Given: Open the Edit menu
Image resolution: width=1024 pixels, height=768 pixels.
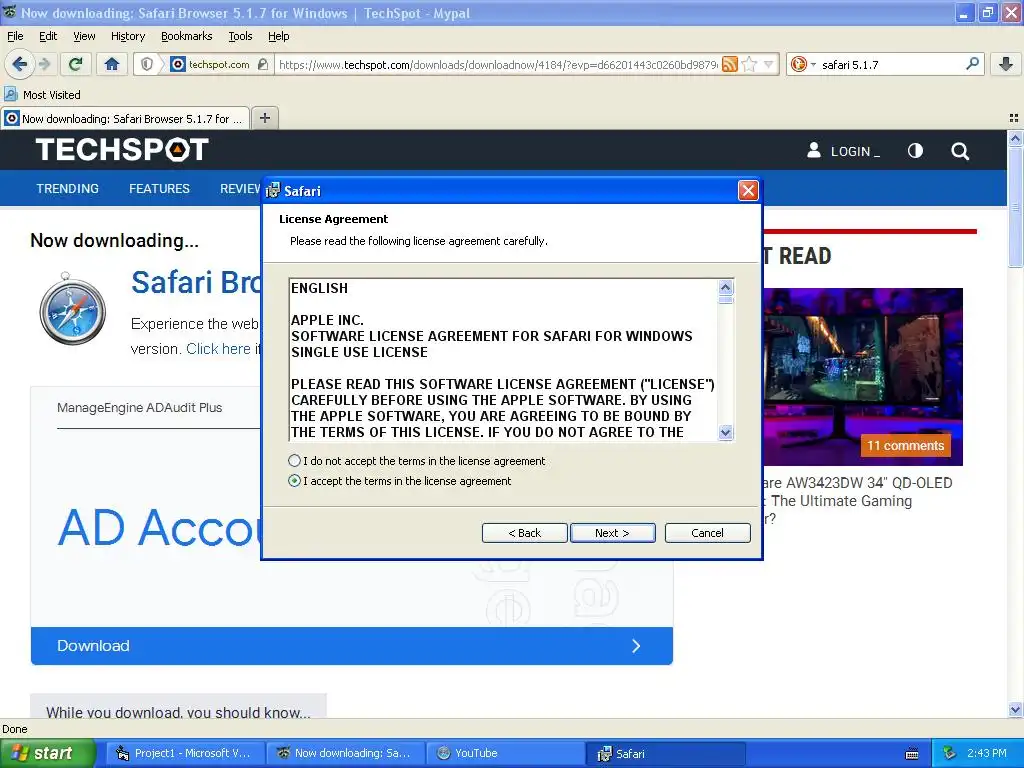Looking at the screenshot, I should (48, 36).
